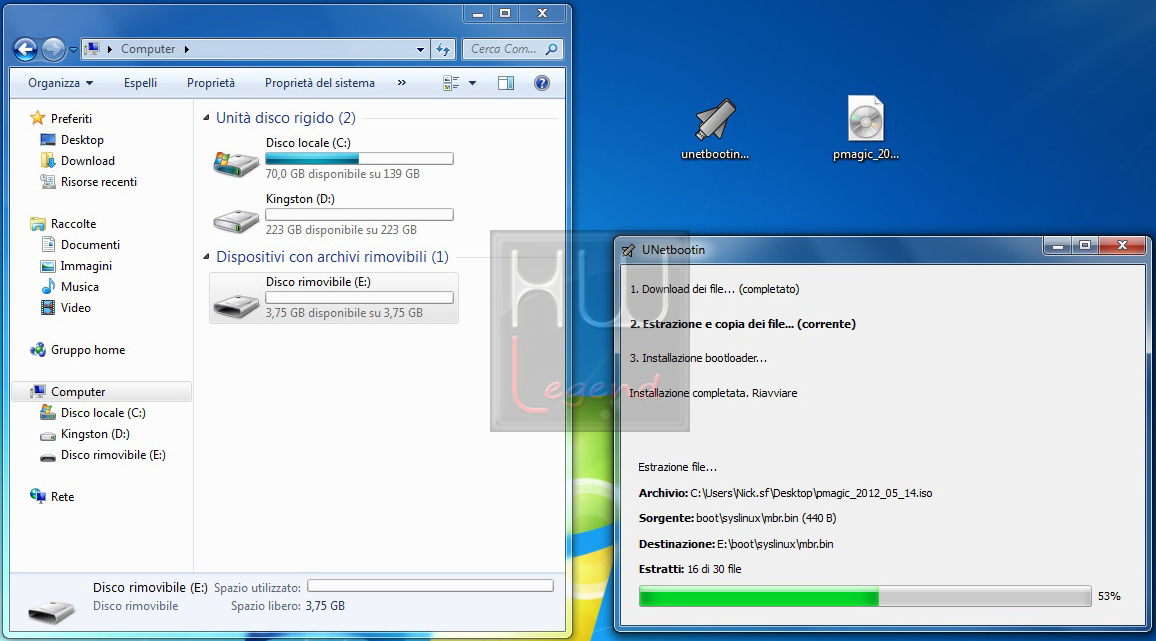Click Proprietà in the toolbar

tap(211, 83)
